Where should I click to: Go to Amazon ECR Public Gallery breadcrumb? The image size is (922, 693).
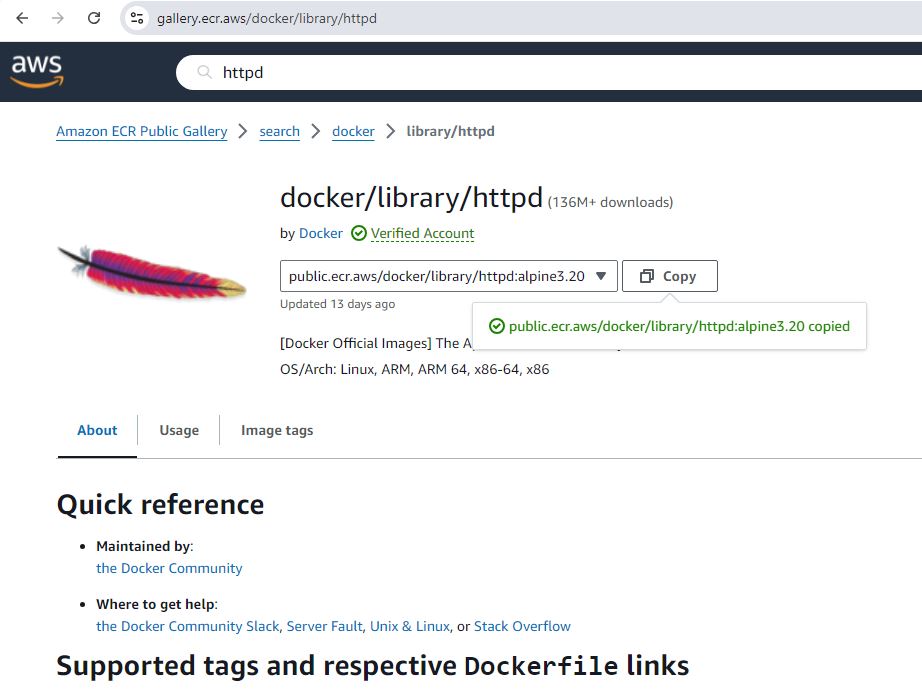(142, 131)
